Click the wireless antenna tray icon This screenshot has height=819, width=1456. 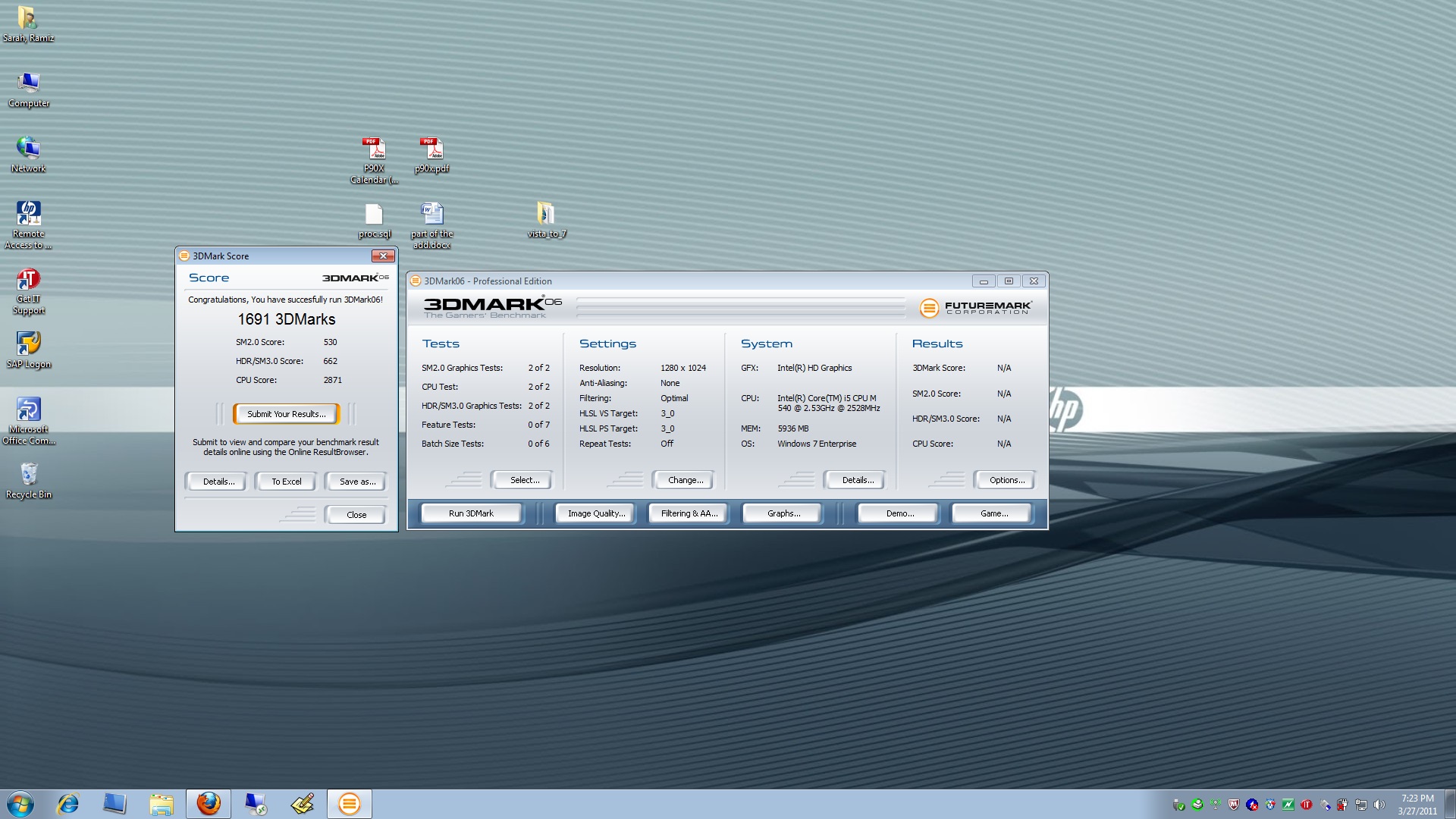point(1216,805)
